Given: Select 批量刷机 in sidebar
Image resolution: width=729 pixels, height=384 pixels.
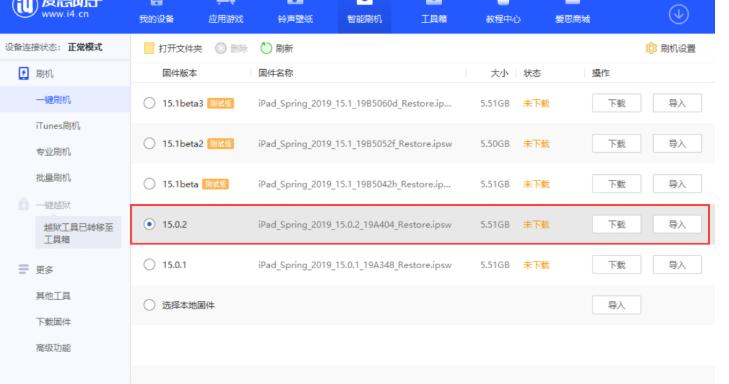Looking at the screenshot, I should click(53, 178).
